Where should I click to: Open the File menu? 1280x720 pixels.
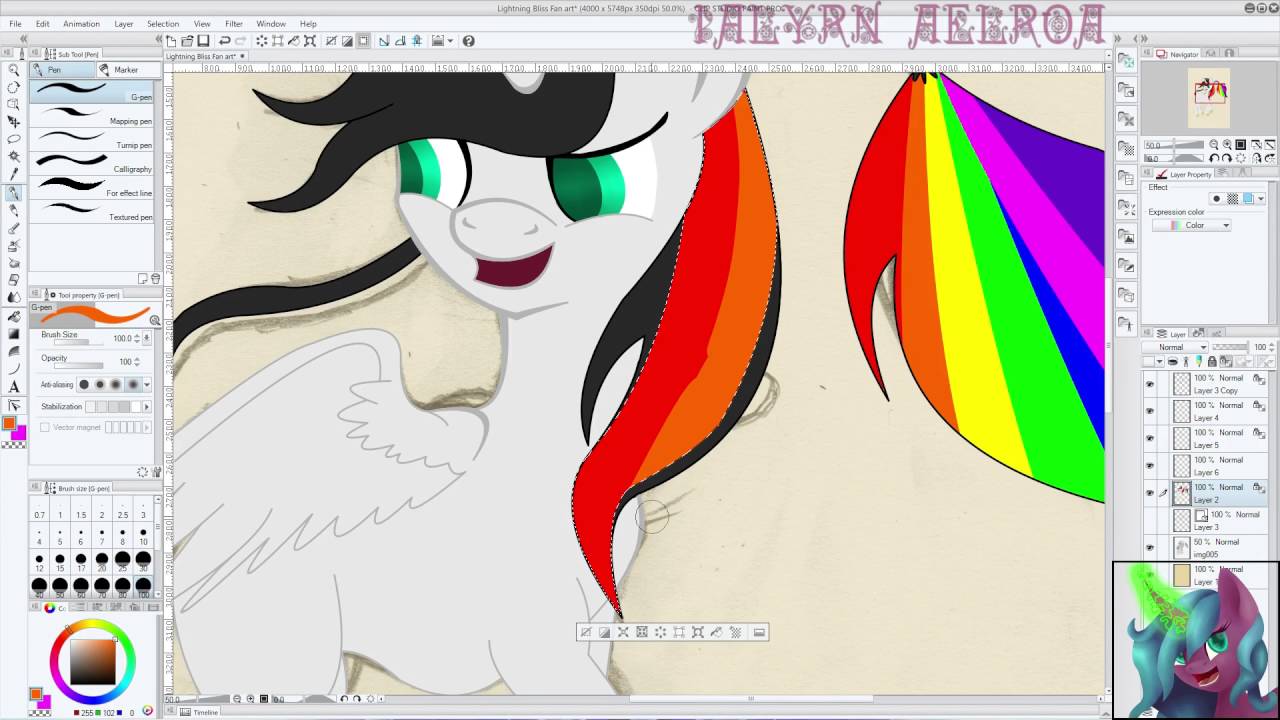pos(15,24)
